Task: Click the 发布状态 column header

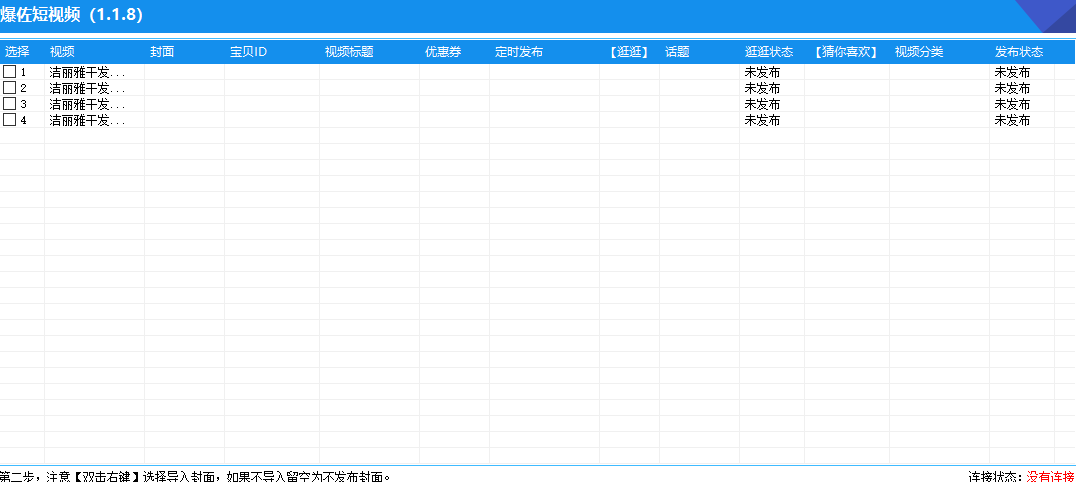Action: 1019,52
